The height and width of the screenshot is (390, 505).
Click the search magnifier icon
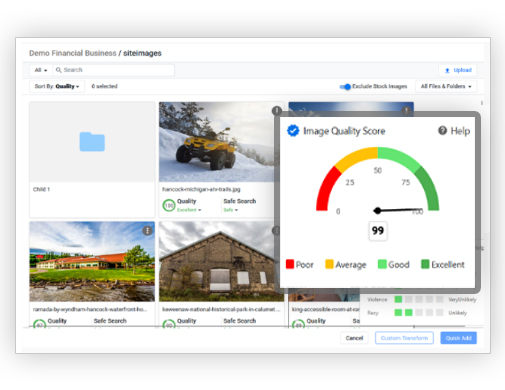[x=59, y=70]
